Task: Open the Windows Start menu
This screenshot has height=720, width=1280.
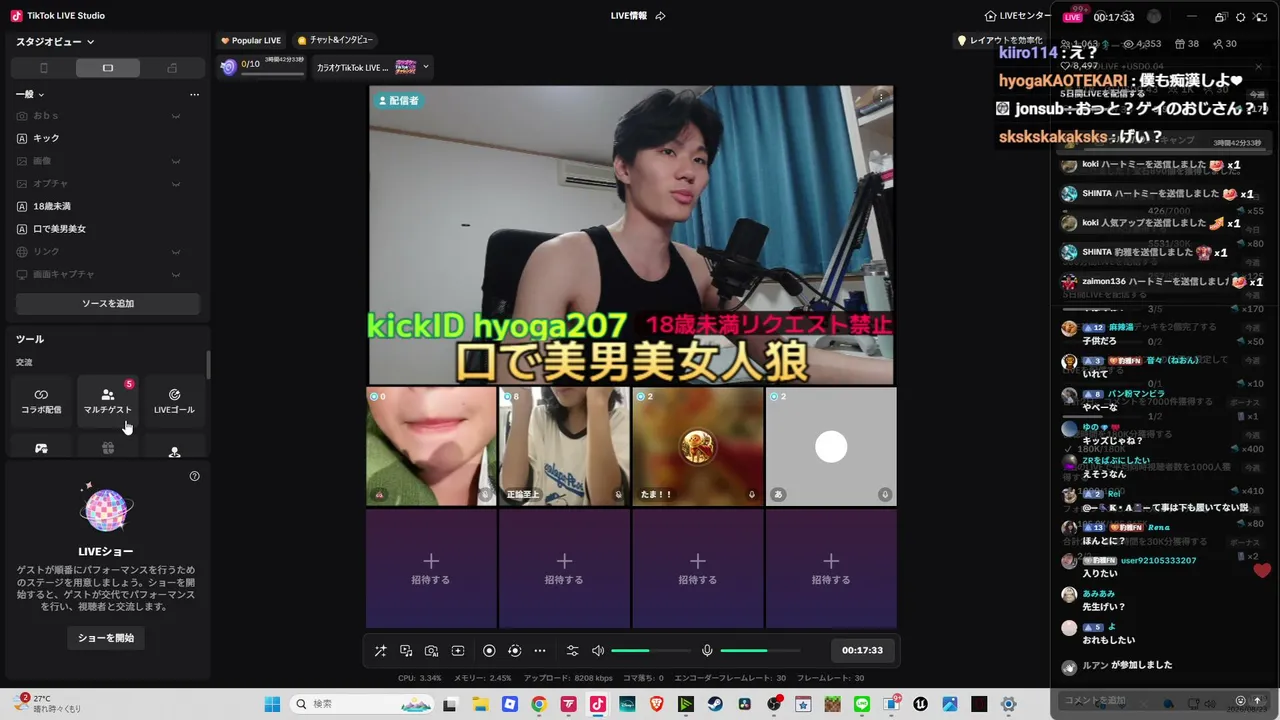Action: coord(272,704)
